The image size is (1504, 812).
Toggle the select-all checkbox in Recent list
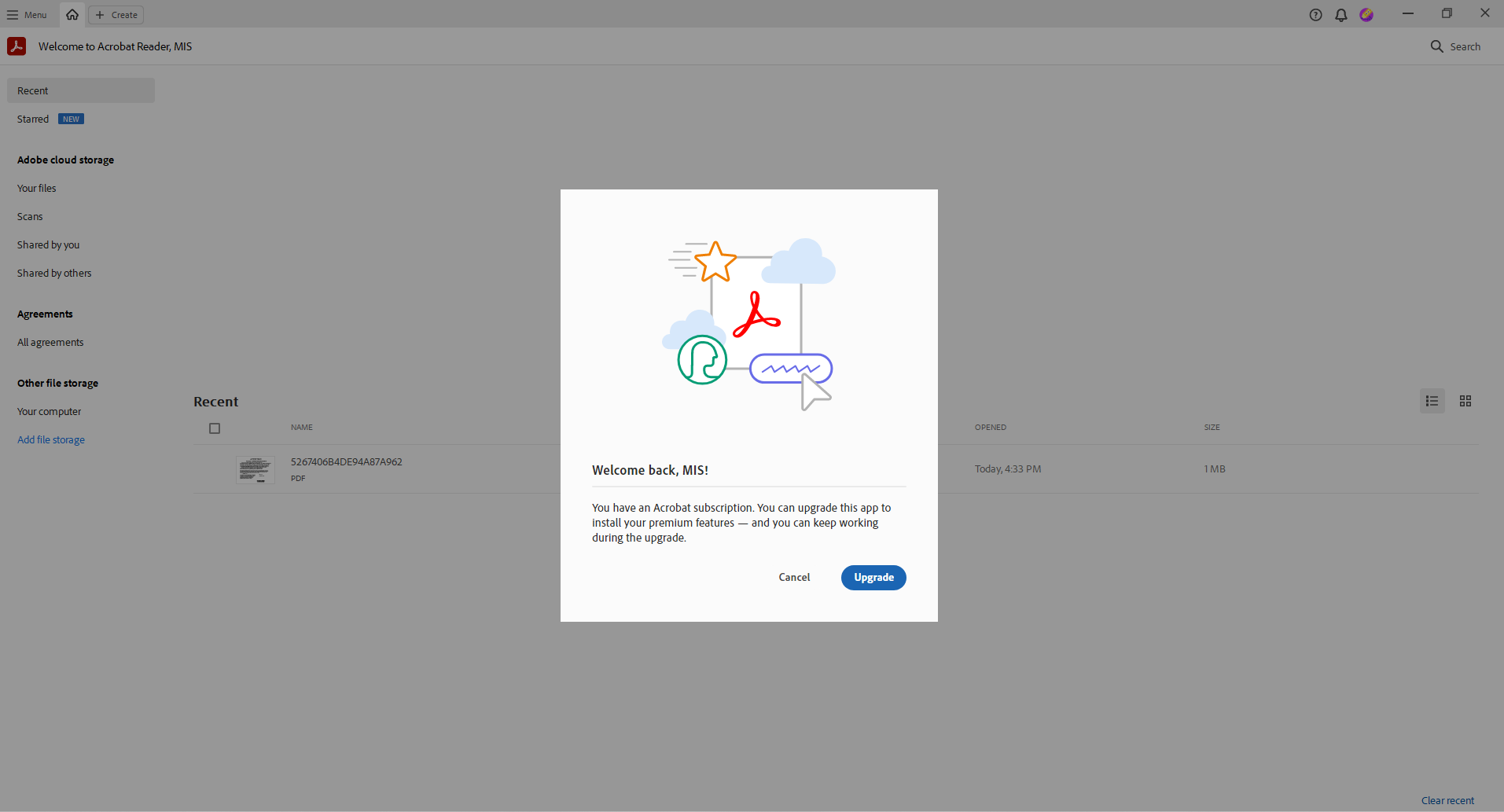(x=215, y=428)
